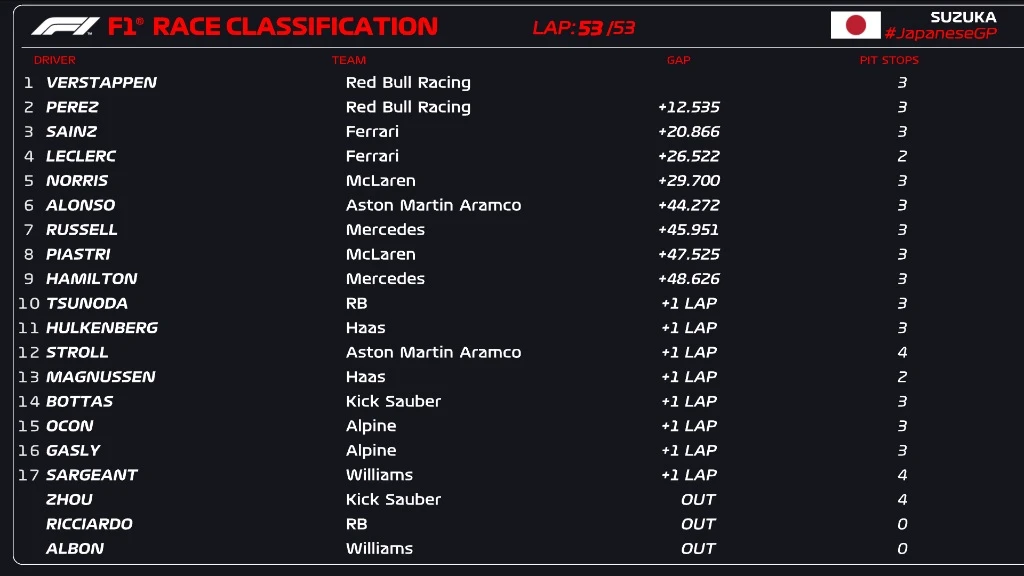Click the TEAM column header

click(x=349, y=60)
